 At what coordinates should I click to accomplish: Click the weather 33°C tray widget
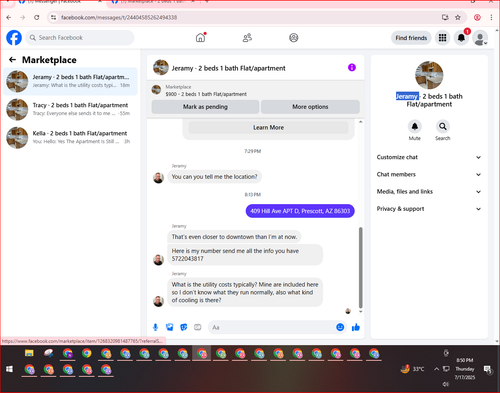[x=413, y=369]
